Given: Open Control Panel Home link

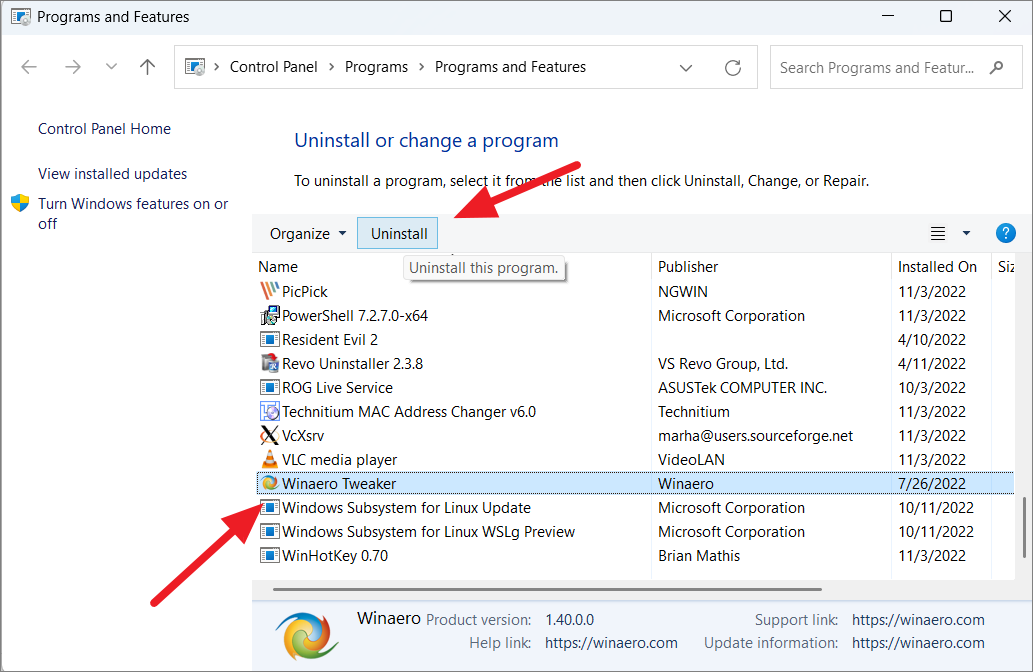Looking at the screenshot, I should (104, 129).
